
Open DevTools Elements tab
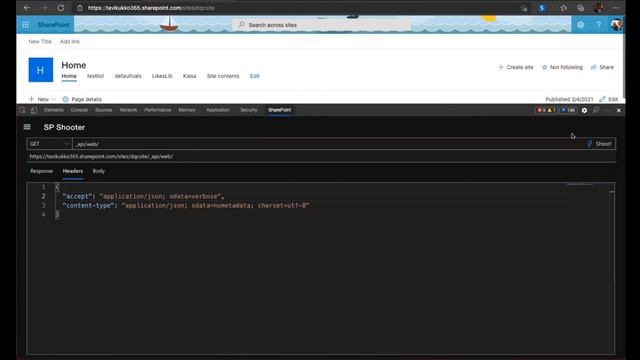coord(53,110)
